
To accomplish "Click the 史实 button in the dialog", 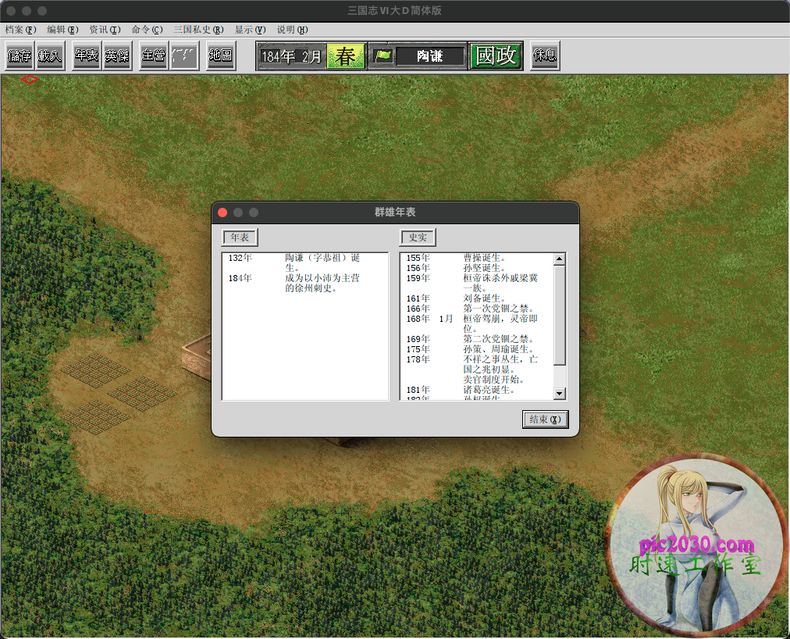I will [x=418, y=237].
